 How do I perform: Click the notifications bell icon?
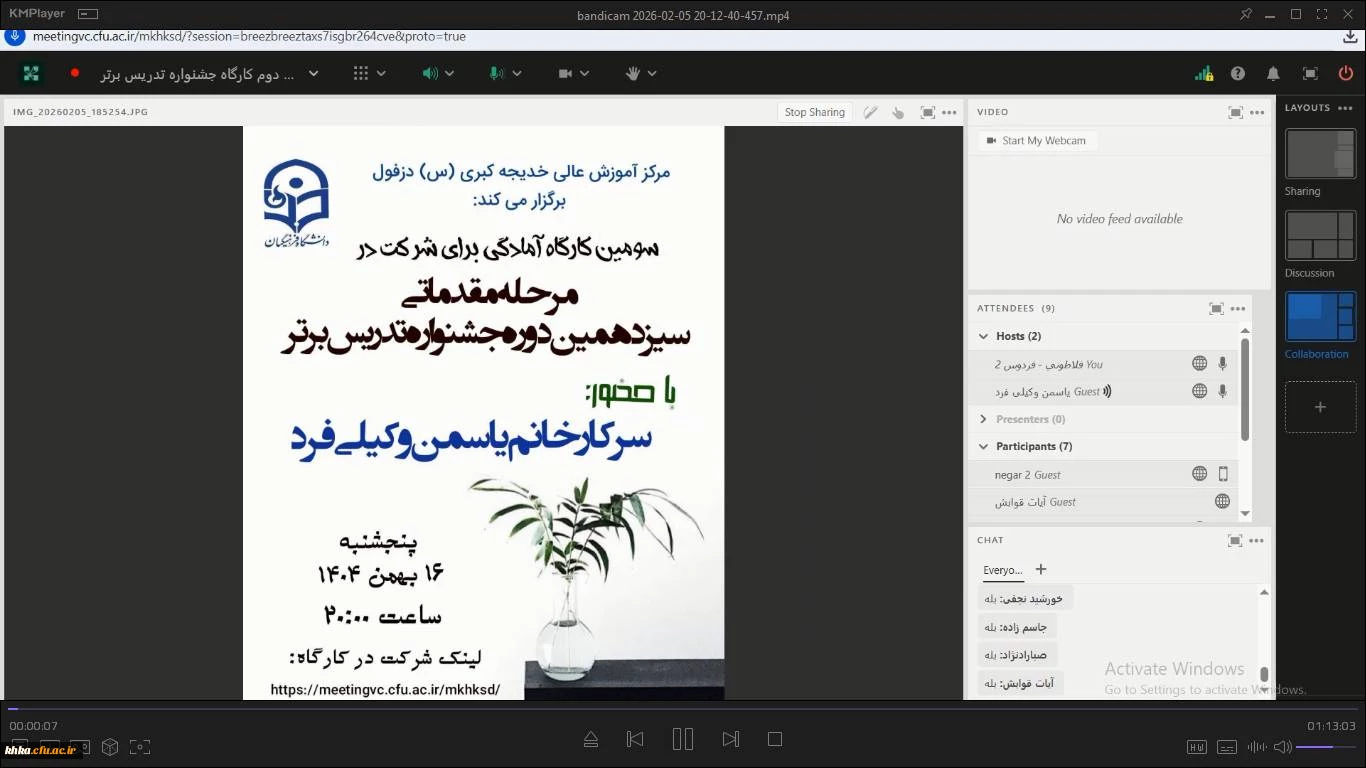coord(1273,74)
